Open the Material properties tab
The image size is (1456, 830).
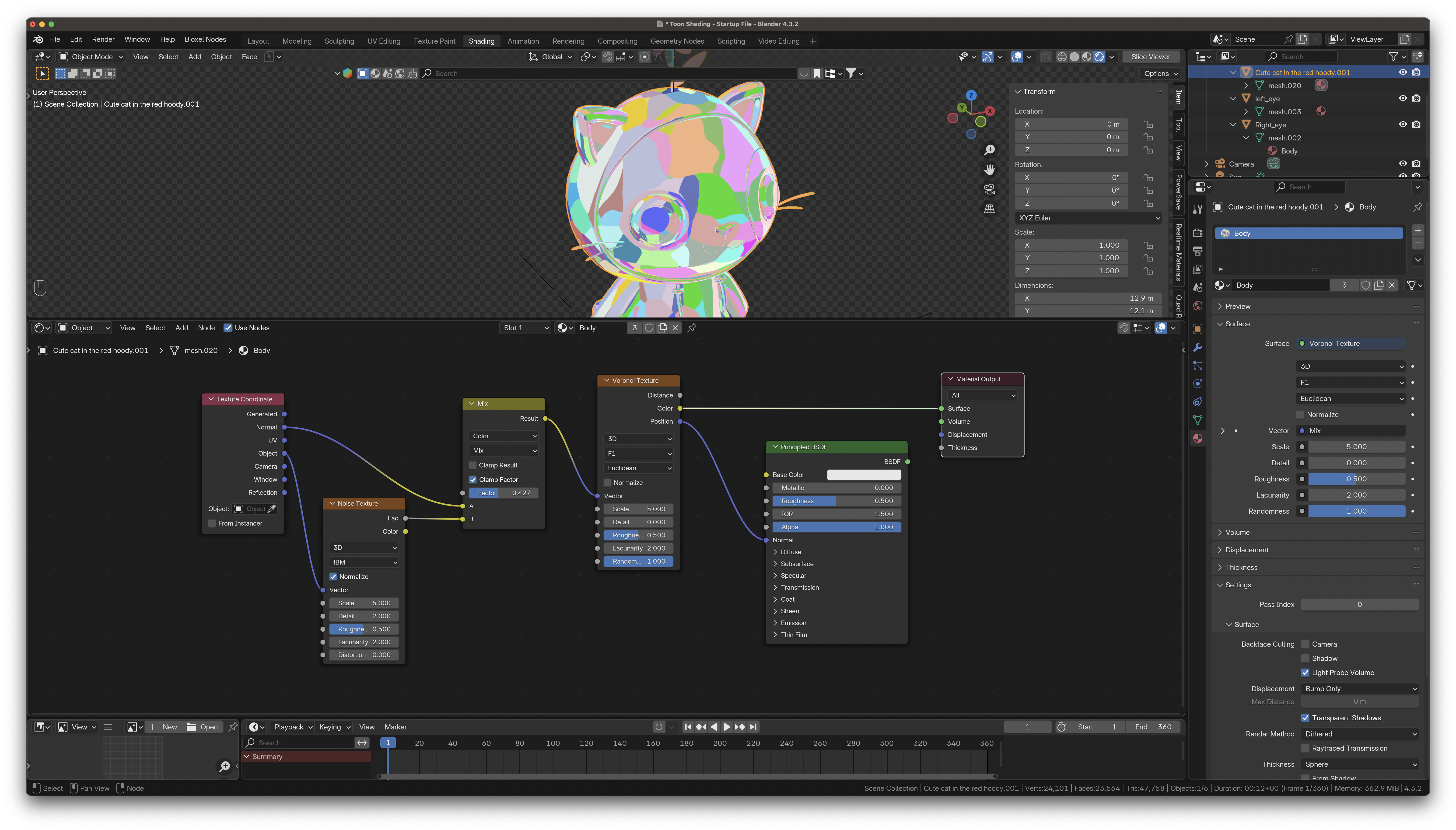1198,438
